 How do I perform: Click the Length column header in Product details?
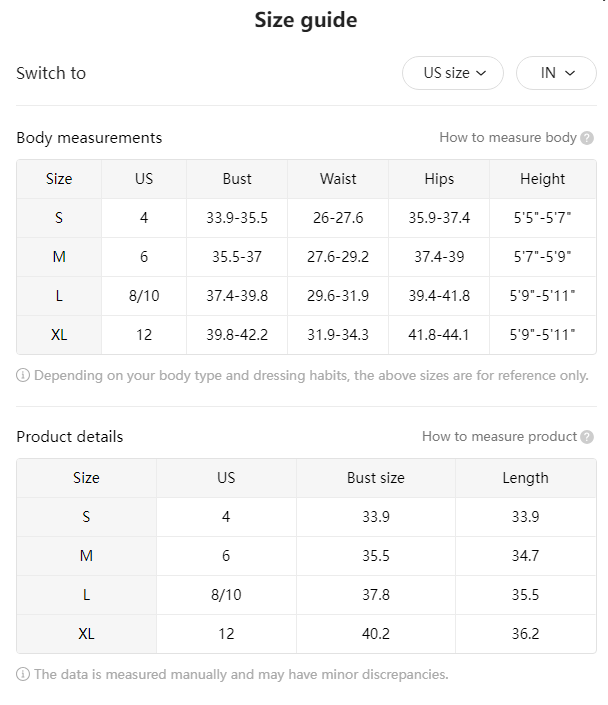525,478
